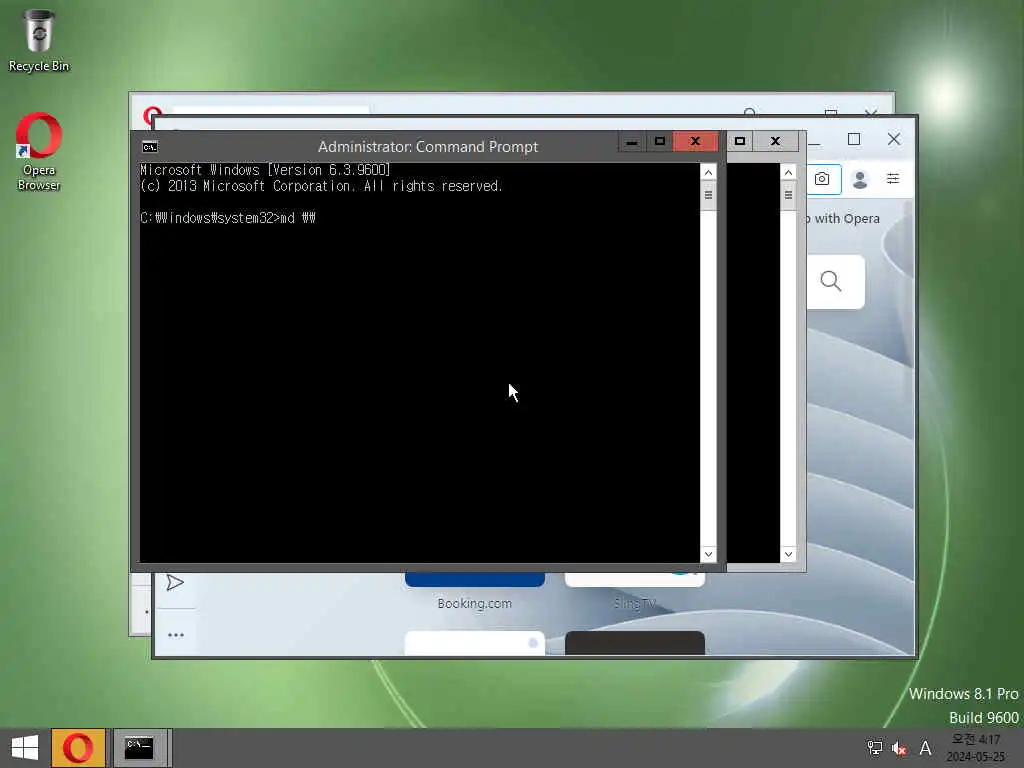Click the muted volume tray icon
The width and height of the screenshot is (1024, 768).
pyautogui.click(x=899, y=748)
